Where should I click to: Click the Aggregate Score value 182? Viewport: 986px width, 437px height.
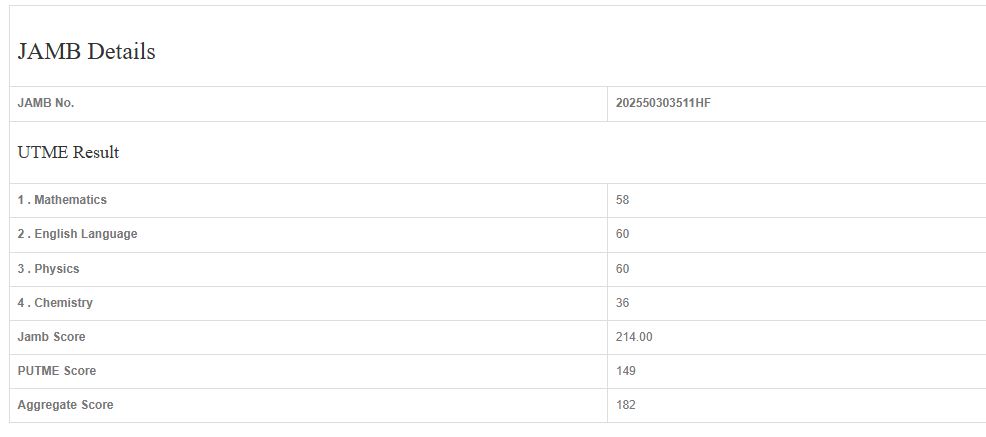tap(626, 405)
